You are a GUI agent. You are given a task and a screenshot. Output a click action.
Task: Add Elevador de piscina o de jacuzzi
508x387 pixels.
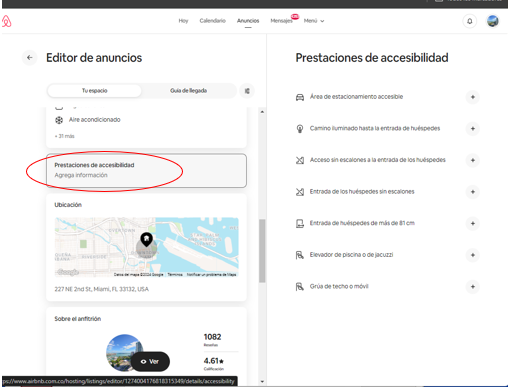tap(472, 255)
